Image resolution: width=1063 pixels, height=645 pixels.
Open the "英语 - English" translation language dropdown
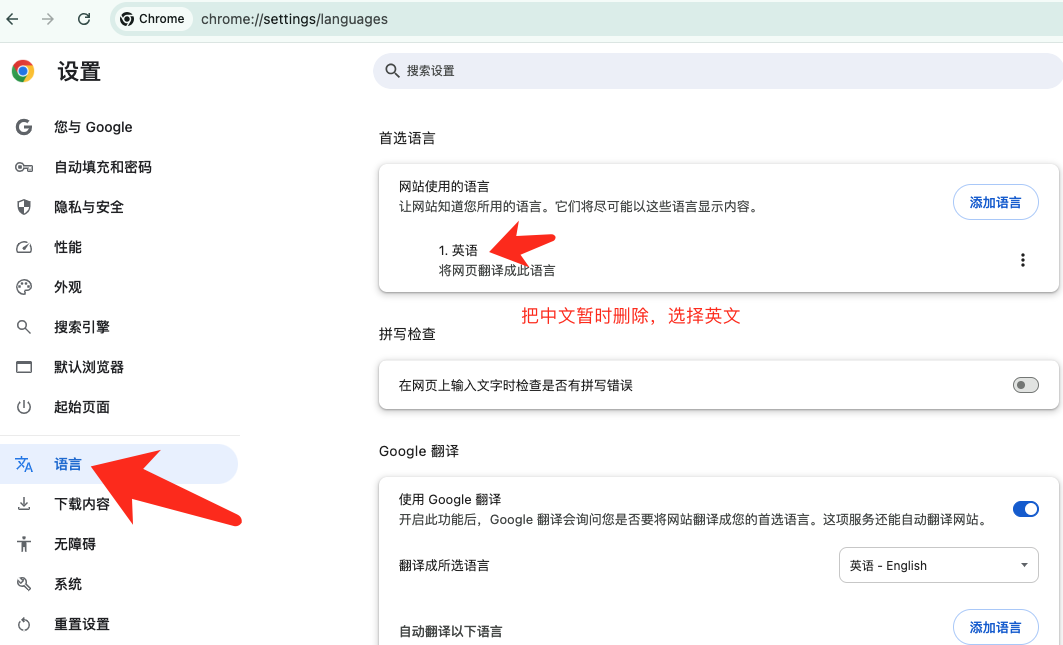point(937,565)
